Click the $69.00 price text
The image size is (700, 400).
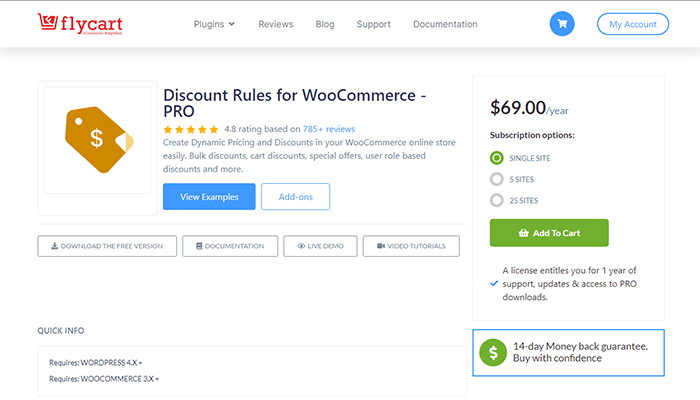coord(518,108)
